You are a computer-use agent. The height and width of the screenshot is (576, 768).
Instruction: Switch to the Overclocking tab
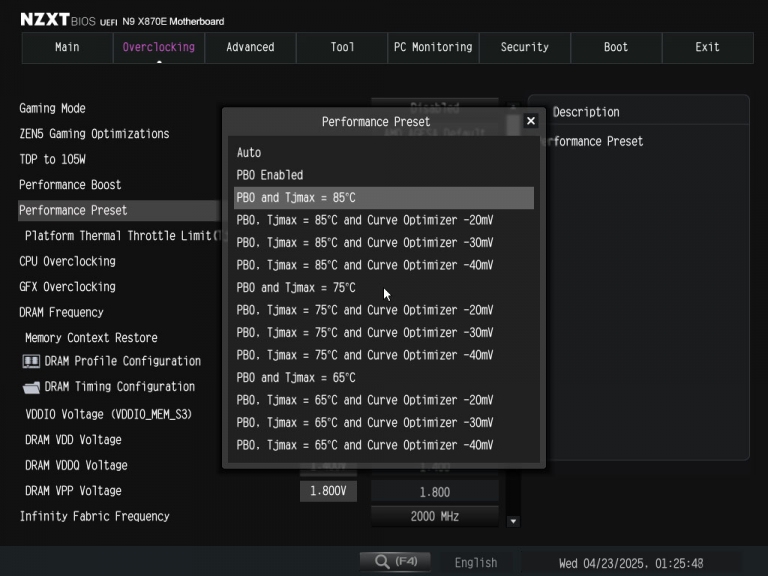[159, 48]
